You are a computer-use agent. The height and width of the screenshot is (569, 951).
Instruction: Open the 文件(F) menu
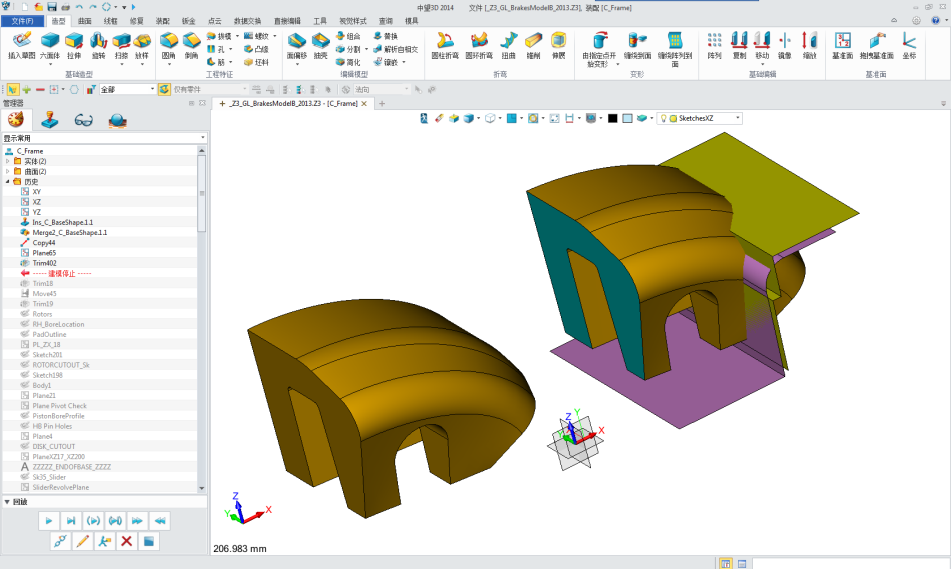(22, 20)
